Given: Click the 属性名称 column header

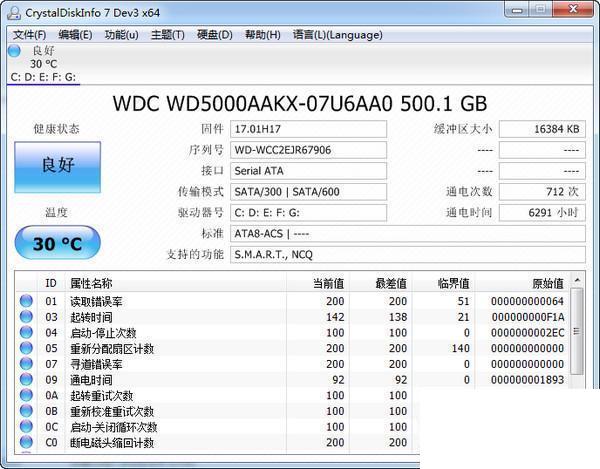Looking at the screenshot, I should point(176,283).
